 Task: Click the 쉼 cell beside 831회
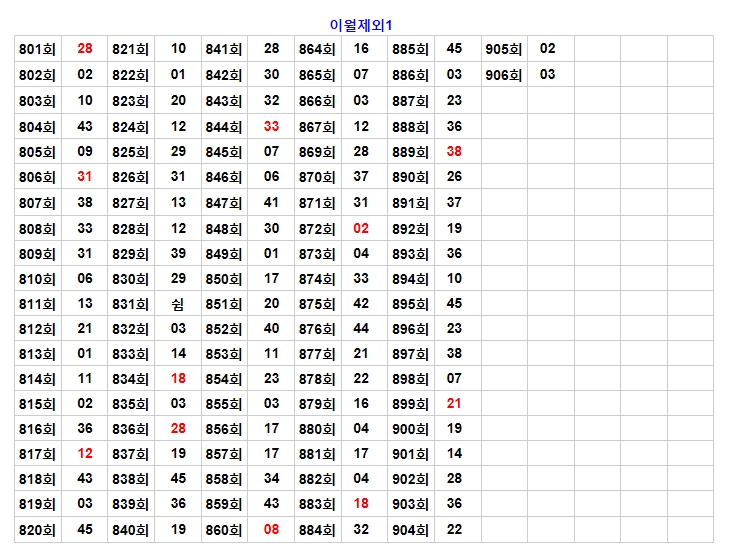(x=178, y=303)
